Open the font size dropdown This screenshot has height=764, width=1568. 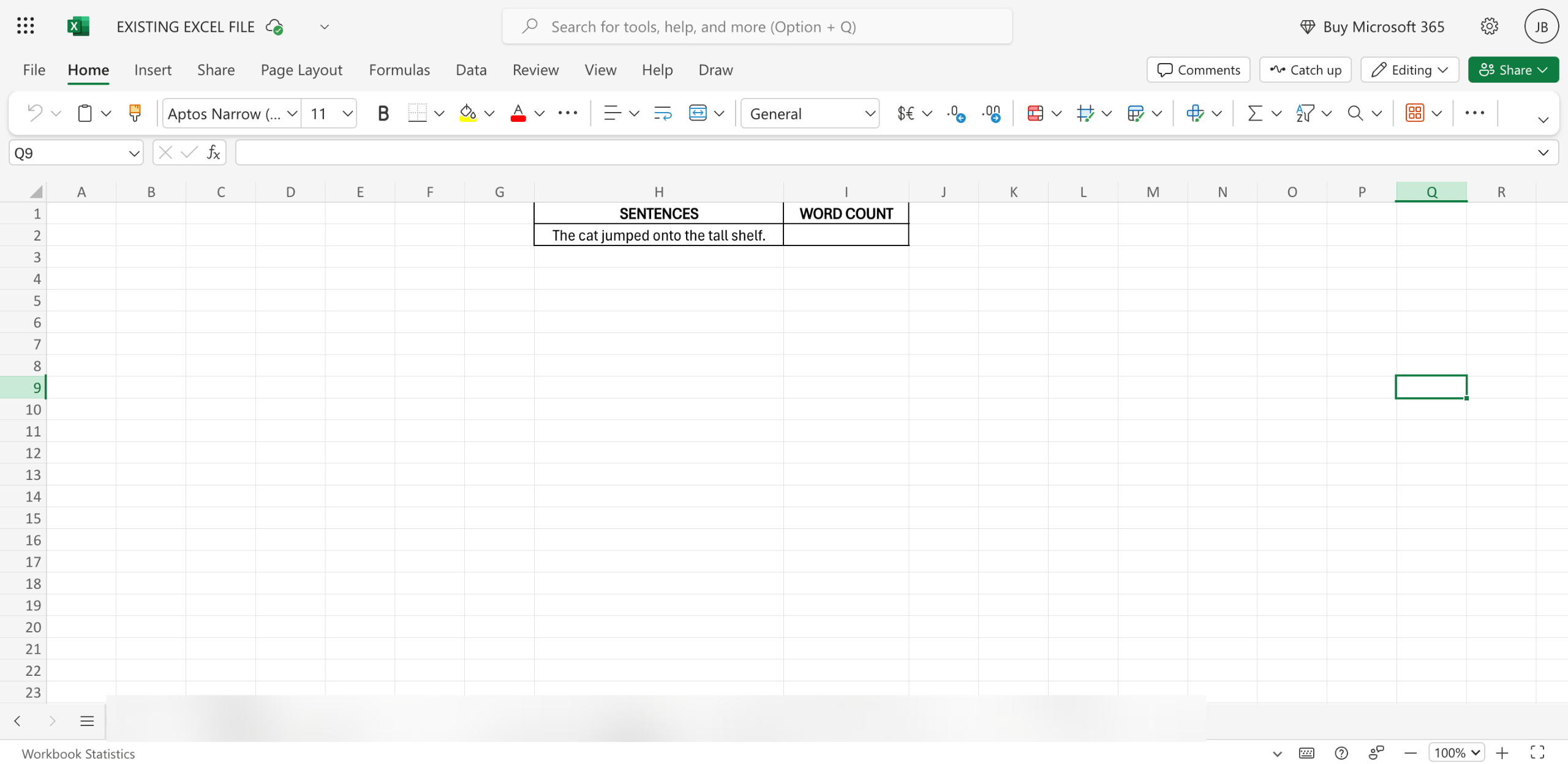click(347, 114)
